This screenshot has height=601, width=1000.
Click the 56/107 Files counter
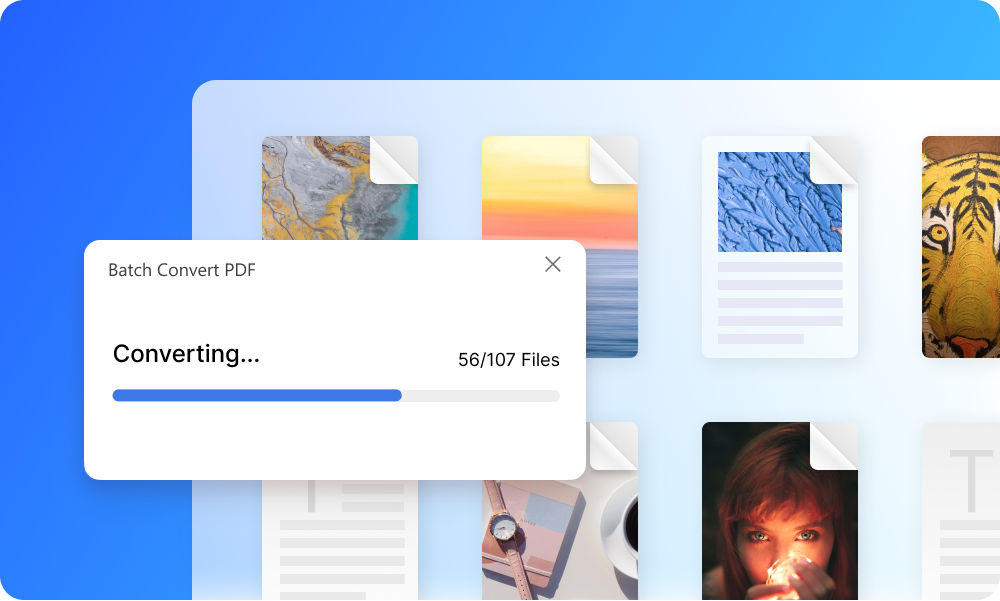click(x=509, y=360)
